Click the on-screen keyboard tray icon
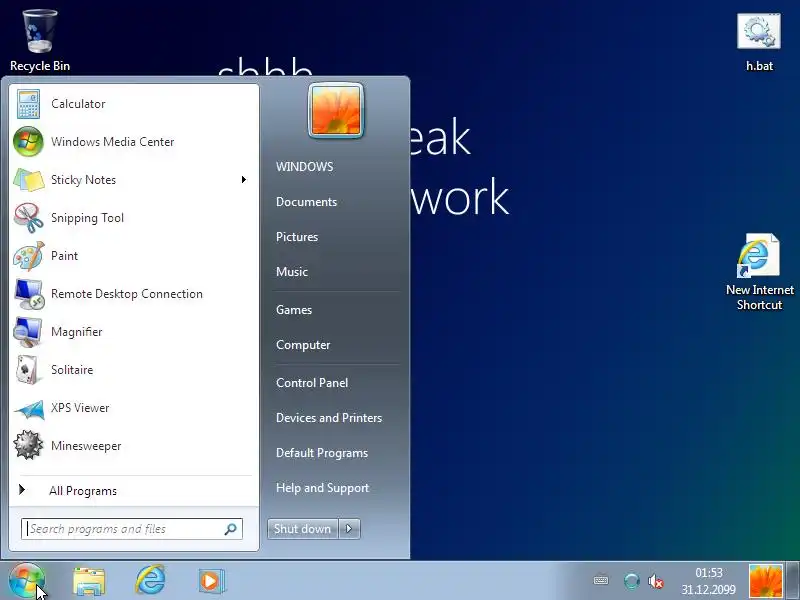The width and height of the screenshot is (800, 600). coord(601,581)
